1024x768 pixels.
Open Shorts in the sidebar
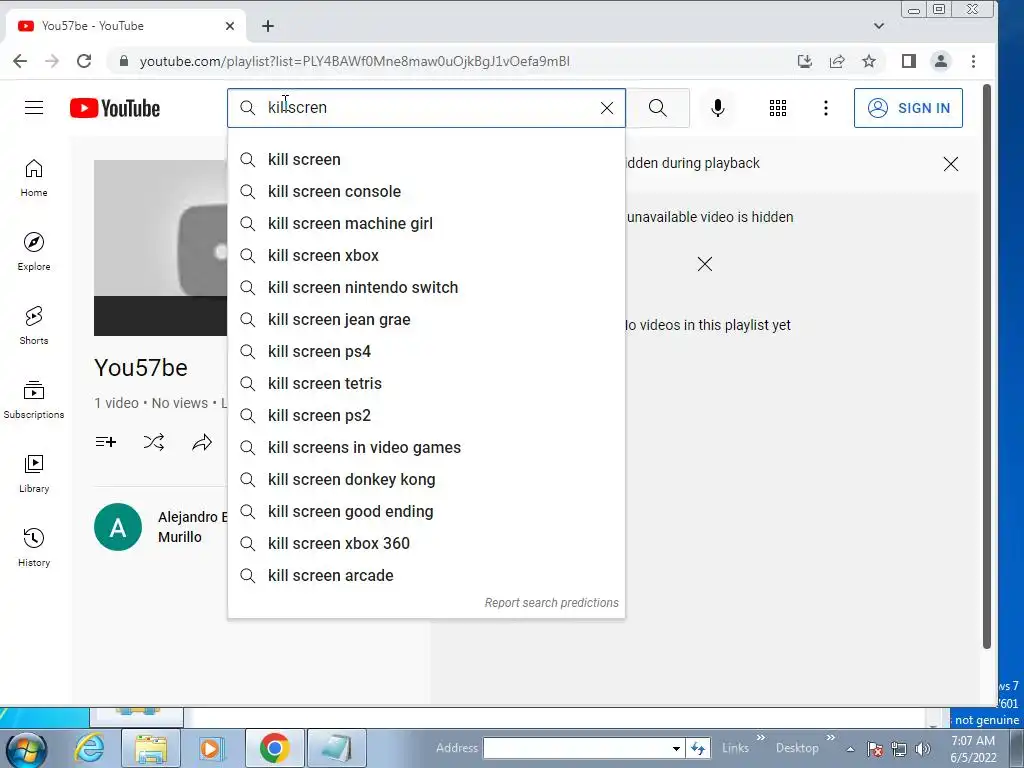pyautogui.click(x=34, y=326)
